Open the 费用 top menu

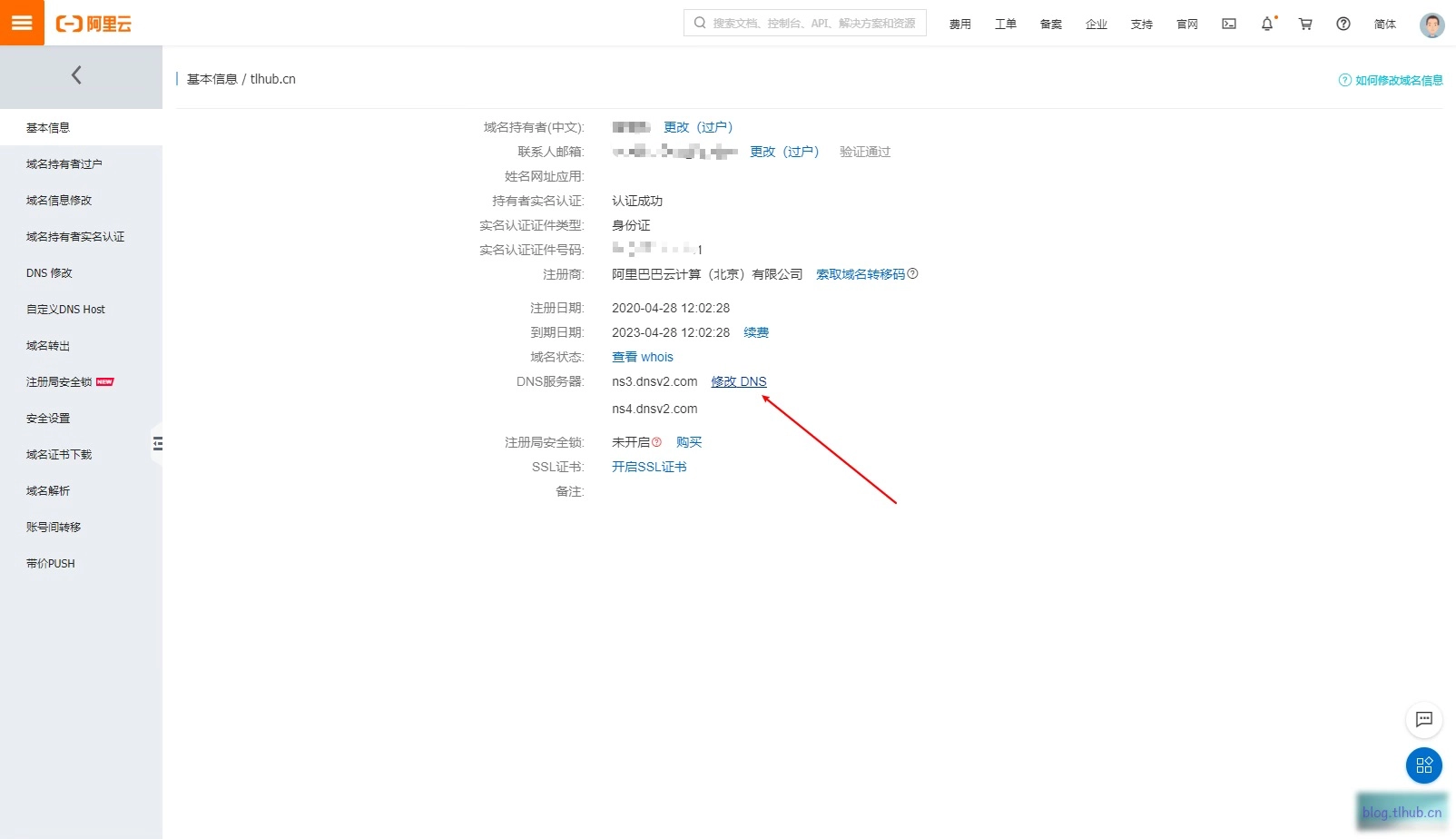[x=960, y=25]
